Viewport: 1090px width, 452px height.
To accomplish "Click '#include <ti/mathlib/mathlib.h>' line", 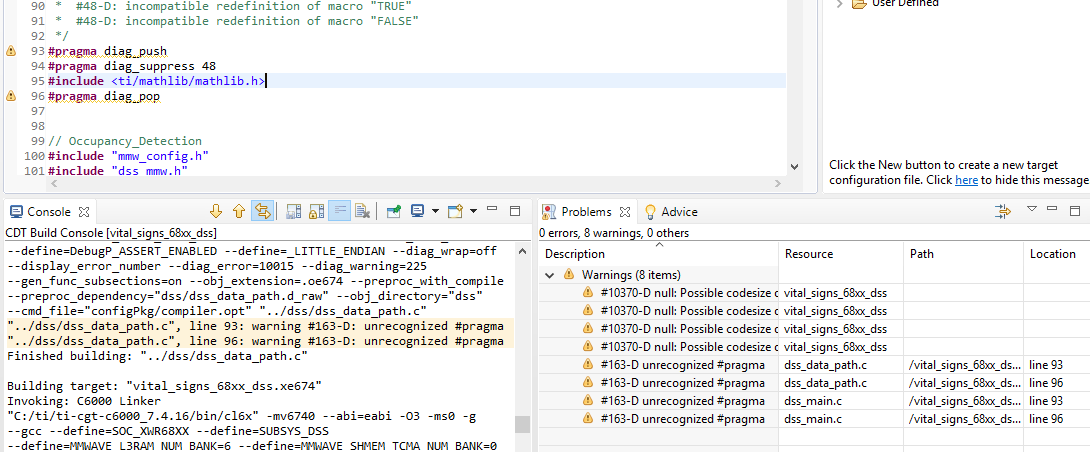I will click(x=157, y=81).
